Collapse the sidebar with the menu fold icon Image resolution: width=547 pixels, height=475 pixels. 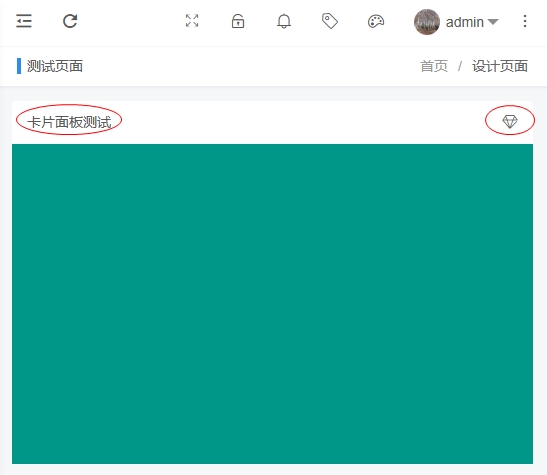click(x=24, y=21)
